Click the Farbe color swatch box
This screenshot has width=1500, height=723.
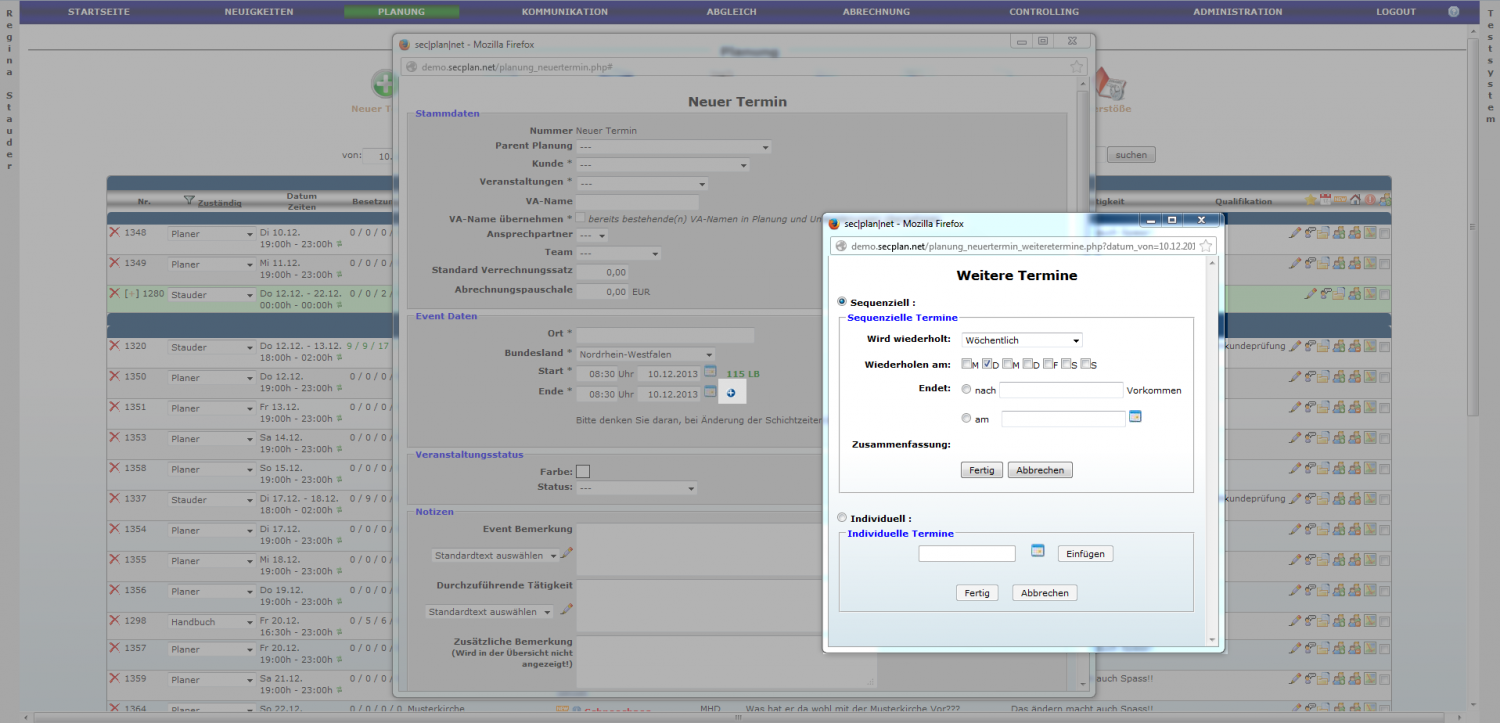(583, 471)
